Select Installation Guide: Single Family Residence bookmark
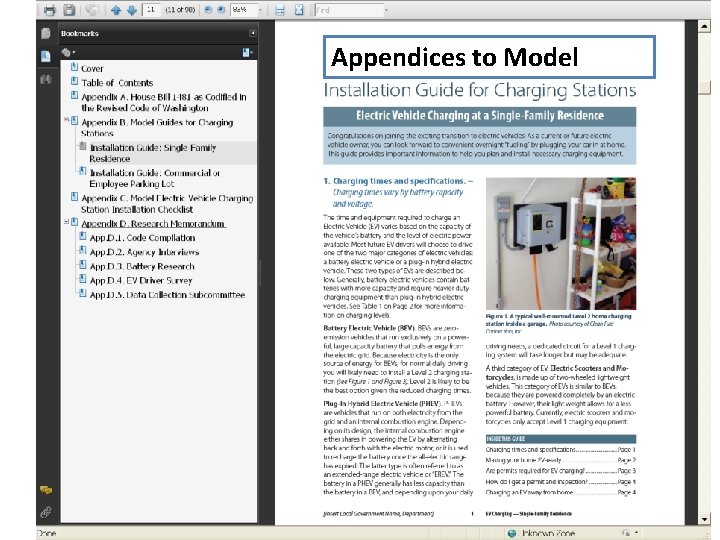 (x=152, y=153)
